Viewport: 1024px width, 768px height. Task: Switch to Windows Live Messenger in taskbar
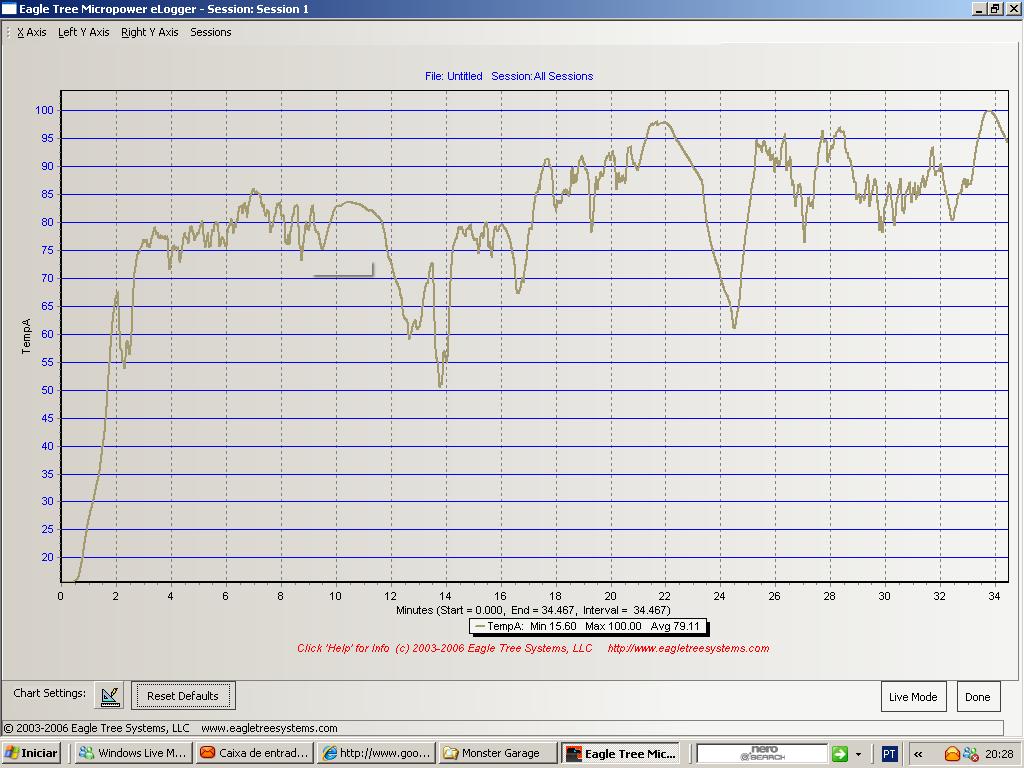tap(133, 753)
